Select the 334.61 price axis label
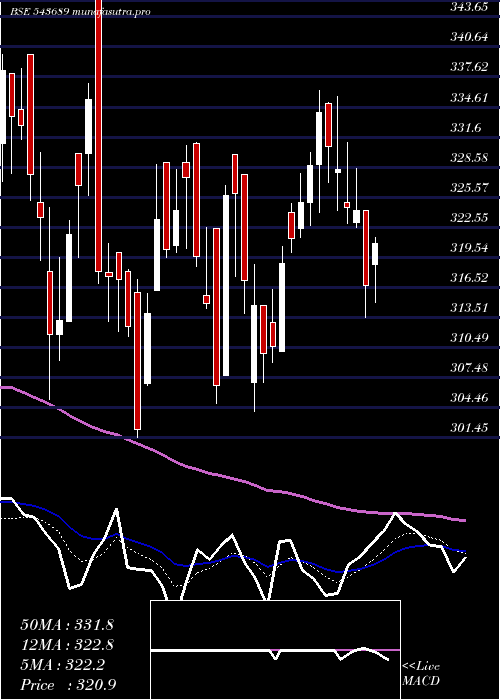Screen dimensions: 500x700 coord(469,97)
